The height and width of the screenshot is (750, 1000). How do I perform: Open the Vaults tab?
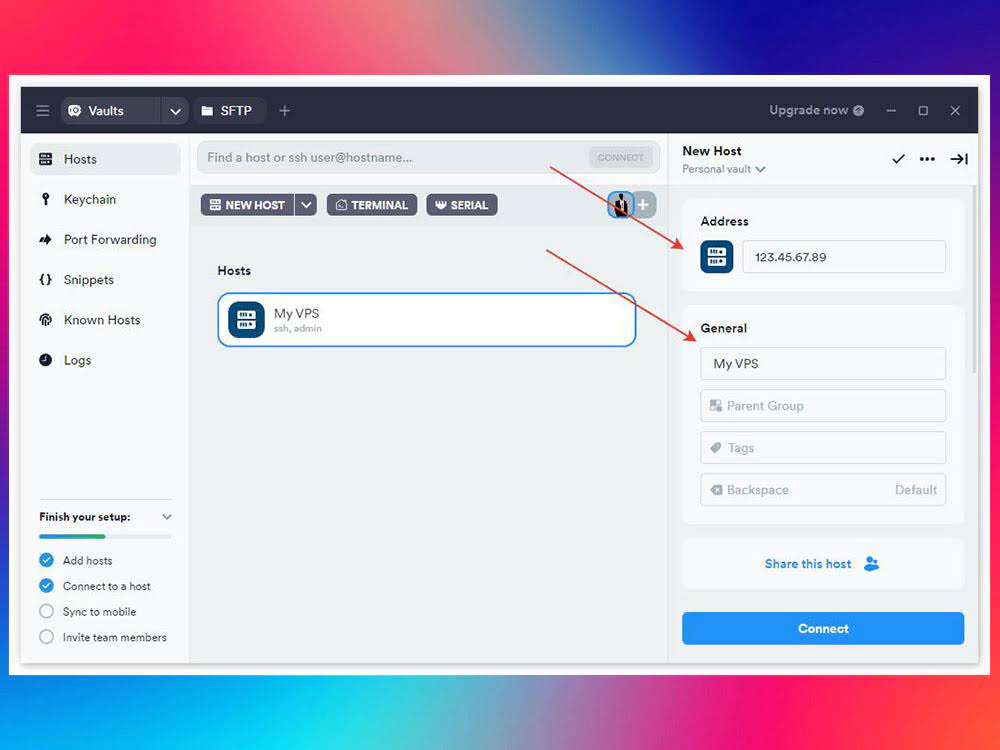tap(110, 110)
